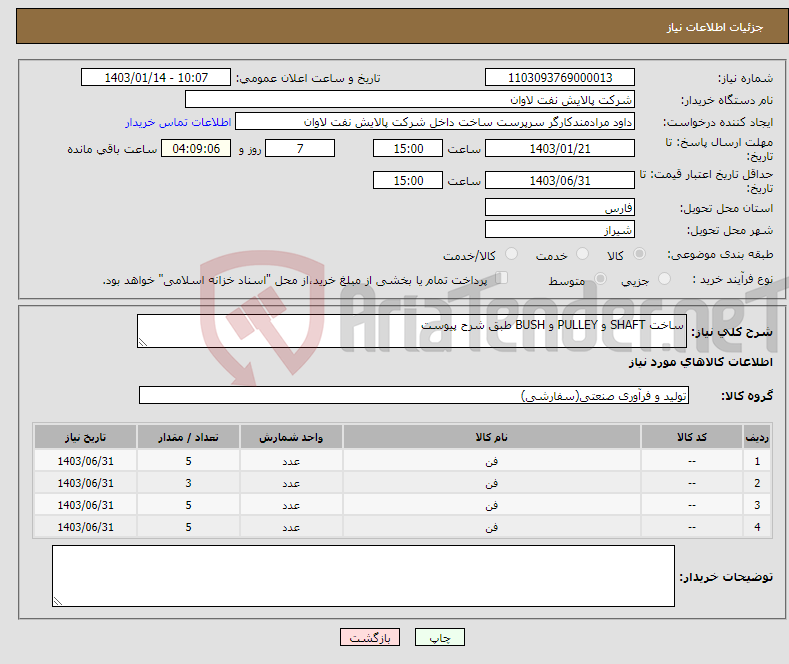Screen dimensions: 789x664
Task: Open the اطلاعات تماس خریدار link
Action: [x=178, y=122]
